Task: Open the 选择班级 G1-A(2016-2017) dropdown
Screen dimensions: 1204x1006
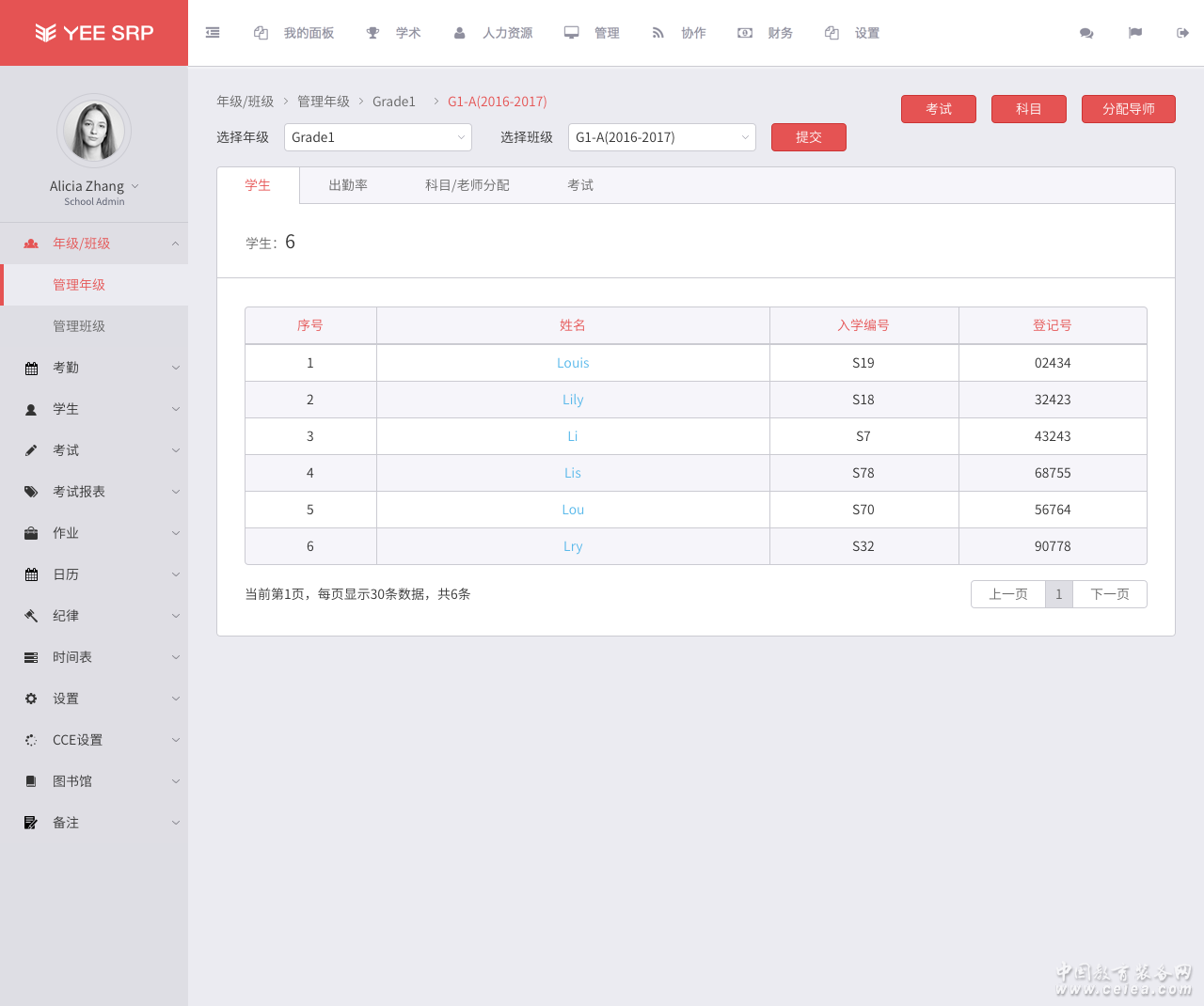Action: coord(661,137)
